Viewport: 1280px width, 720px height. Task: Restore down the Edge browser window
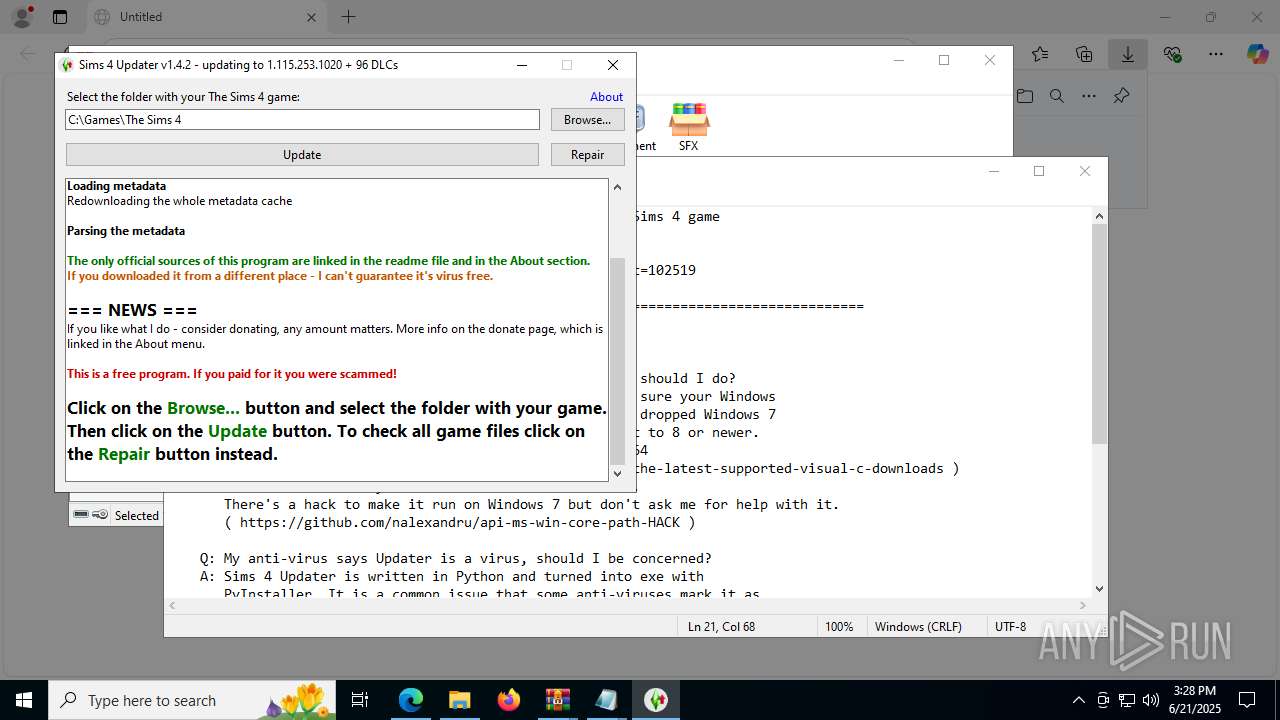click(1211, 17)
